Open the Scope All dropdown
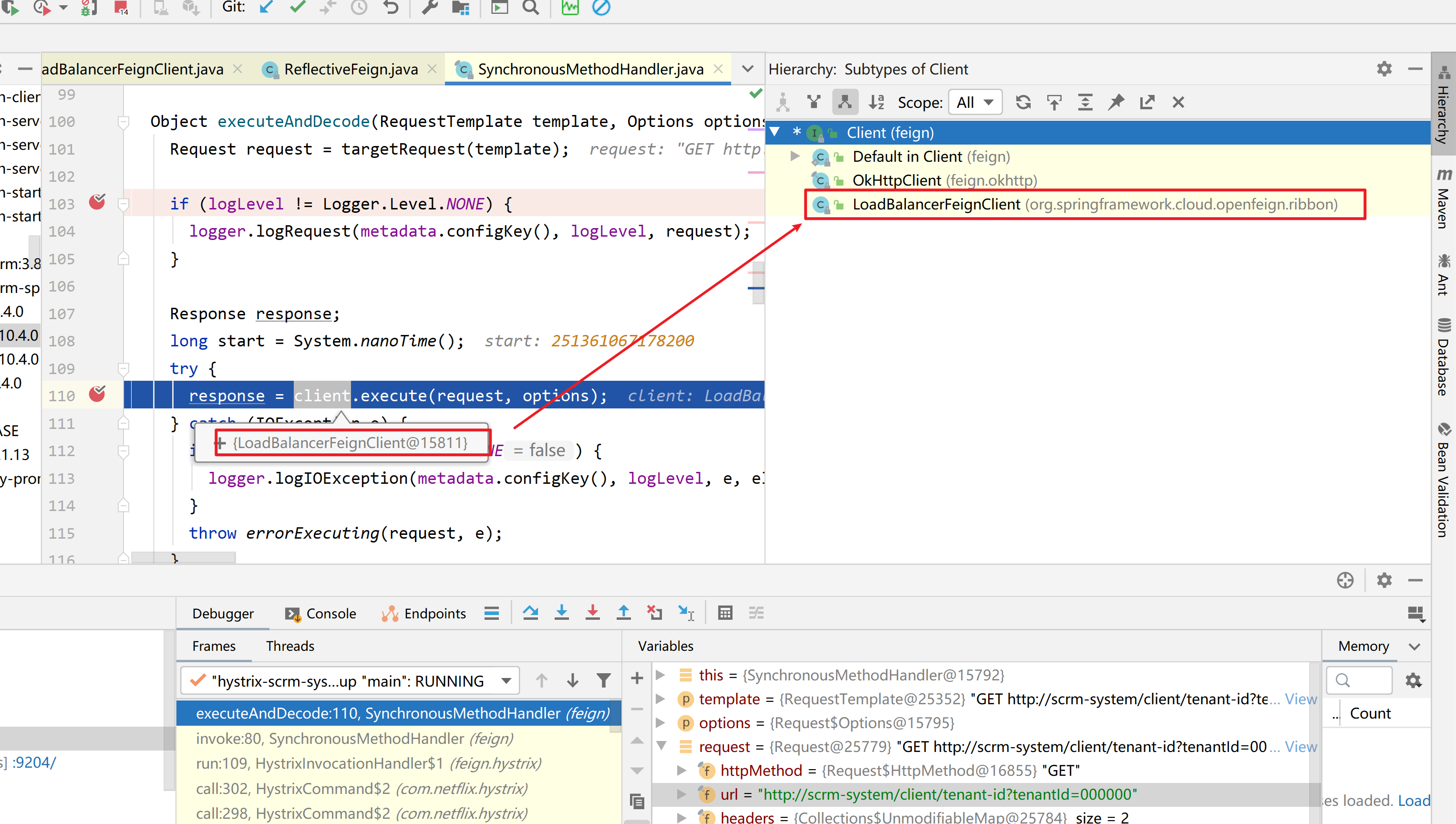The width and height of the screenshot is (1456, 824). 975,103
